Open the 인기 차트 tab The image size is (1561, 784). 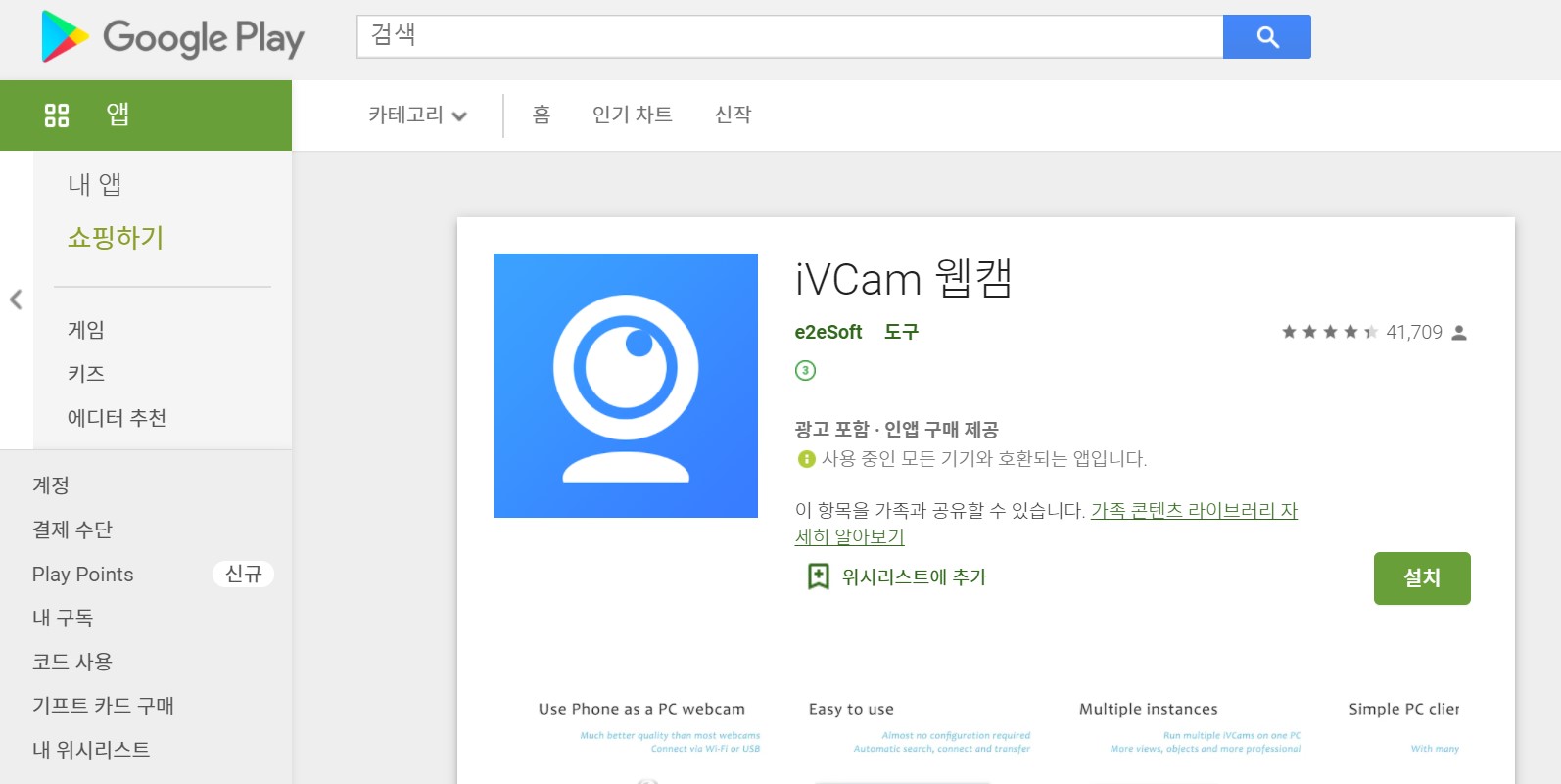pyautogui.click(x=633, y=115)
